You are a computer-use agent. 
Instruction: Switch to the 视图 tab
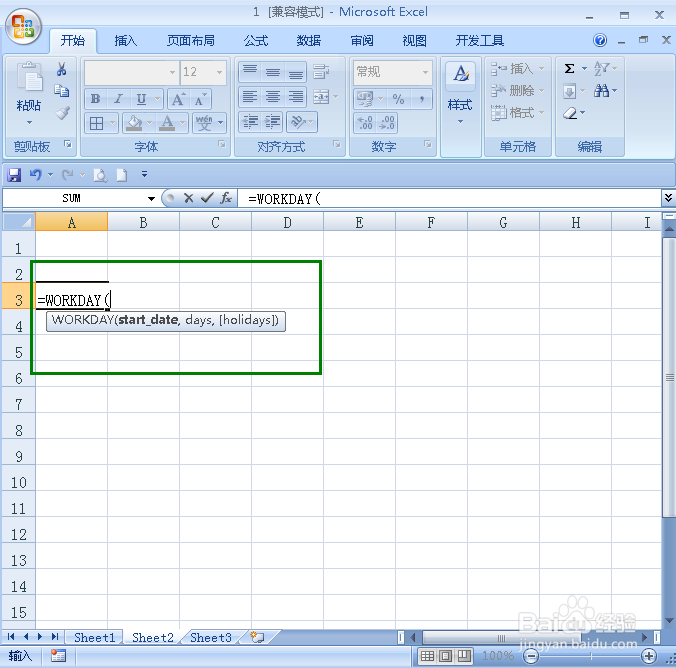coord(414,41)
